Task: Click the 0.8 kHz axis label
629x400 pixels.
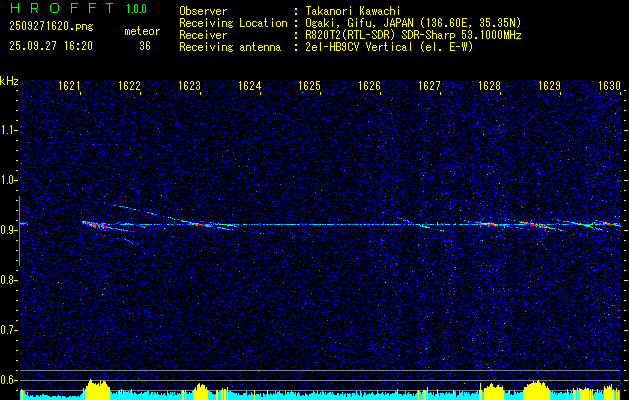Action: (x=8, y=280)
